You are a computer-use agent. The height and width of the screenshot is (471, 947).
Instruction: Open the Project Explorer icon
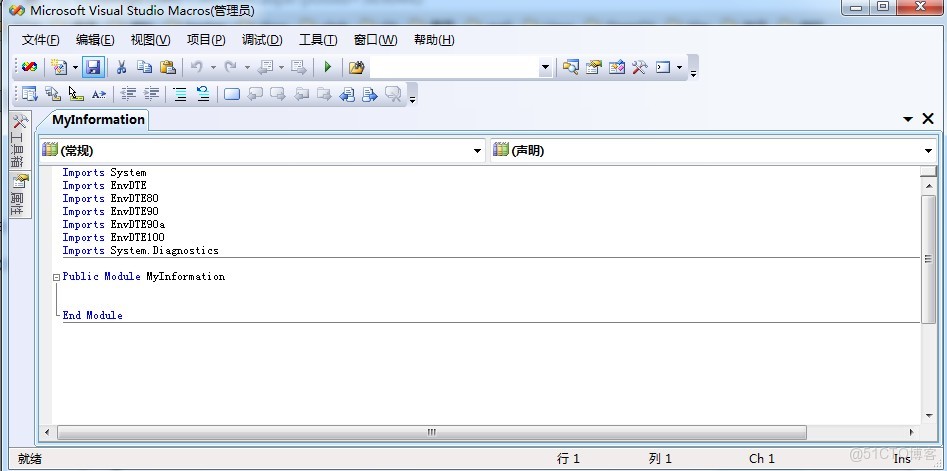click(570, 67)
